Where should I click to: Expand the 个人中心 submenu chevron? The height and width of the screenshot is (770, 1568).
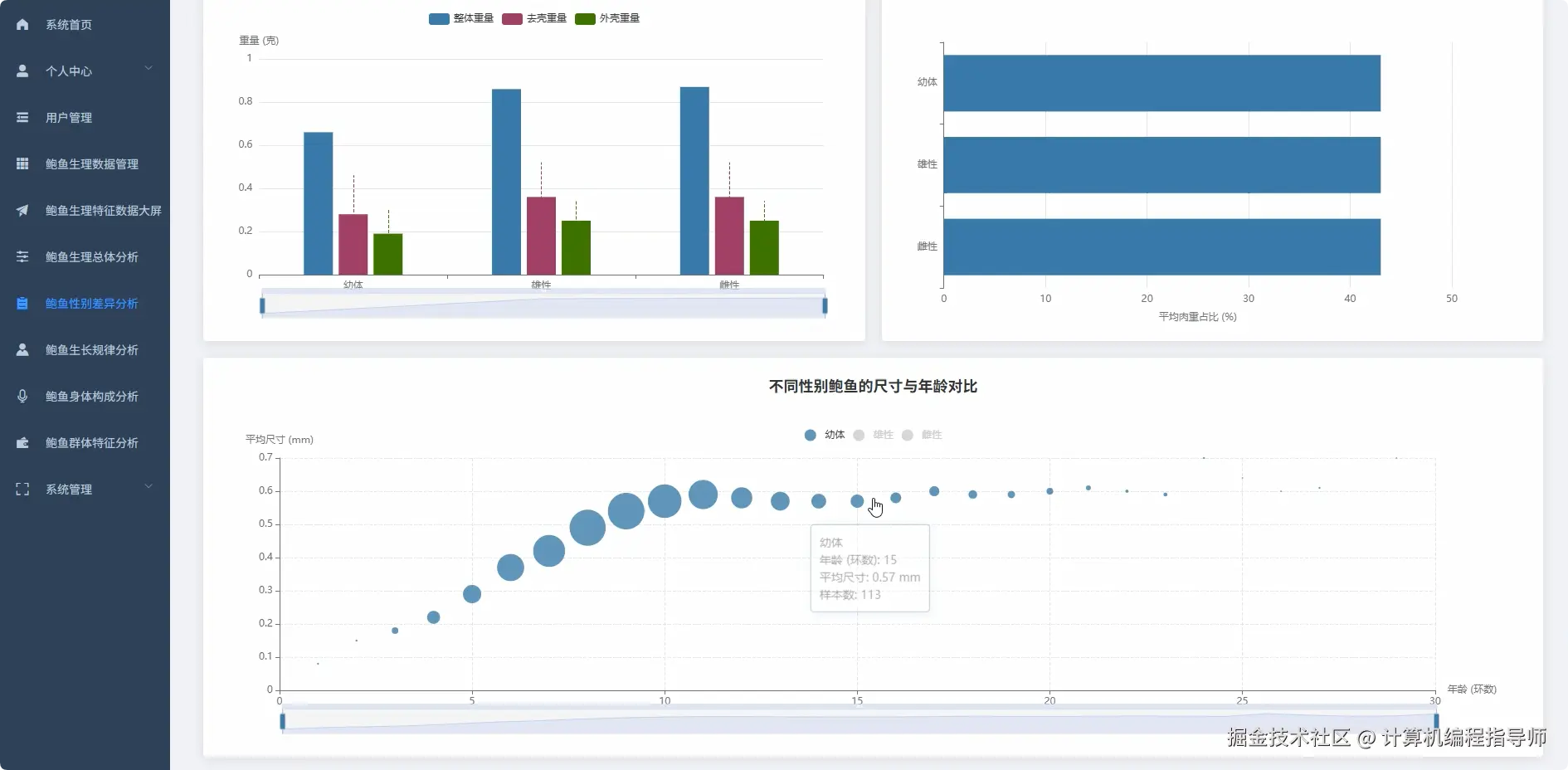pyautogui.click(x=149, y=69)
